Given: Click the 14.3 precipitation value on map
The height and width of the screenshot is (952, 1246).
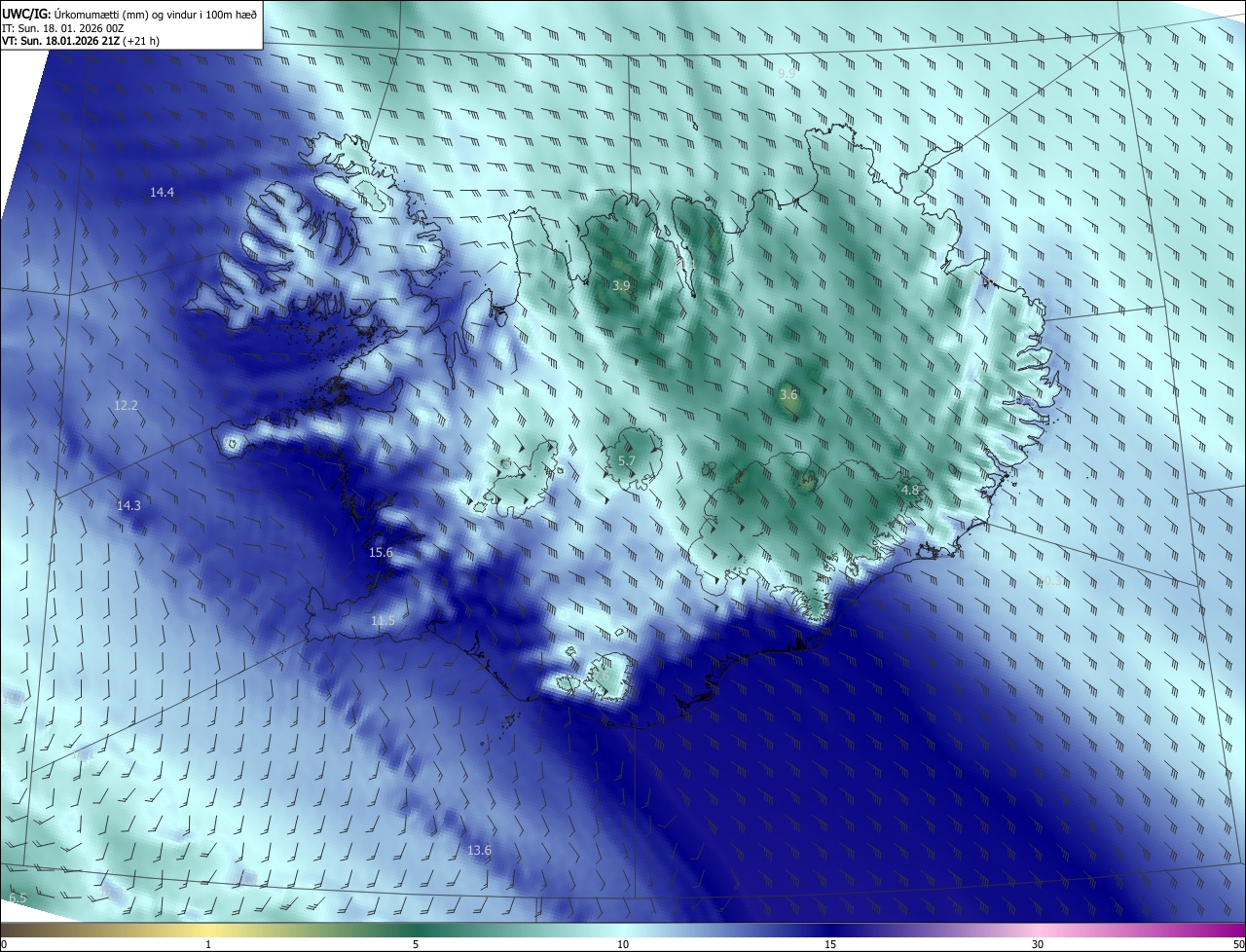Looking at the screenshot, I should 128,505.
